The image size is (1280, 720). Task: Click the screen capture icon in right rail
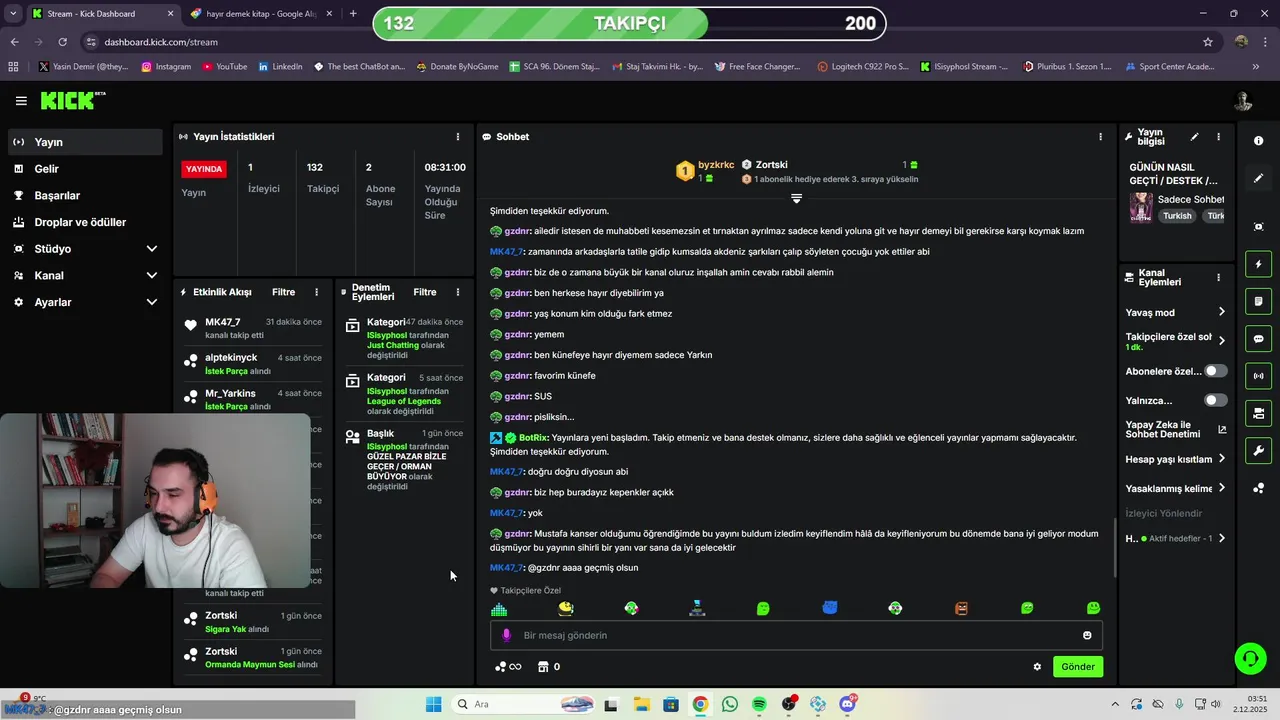[x=1258, y=227]
